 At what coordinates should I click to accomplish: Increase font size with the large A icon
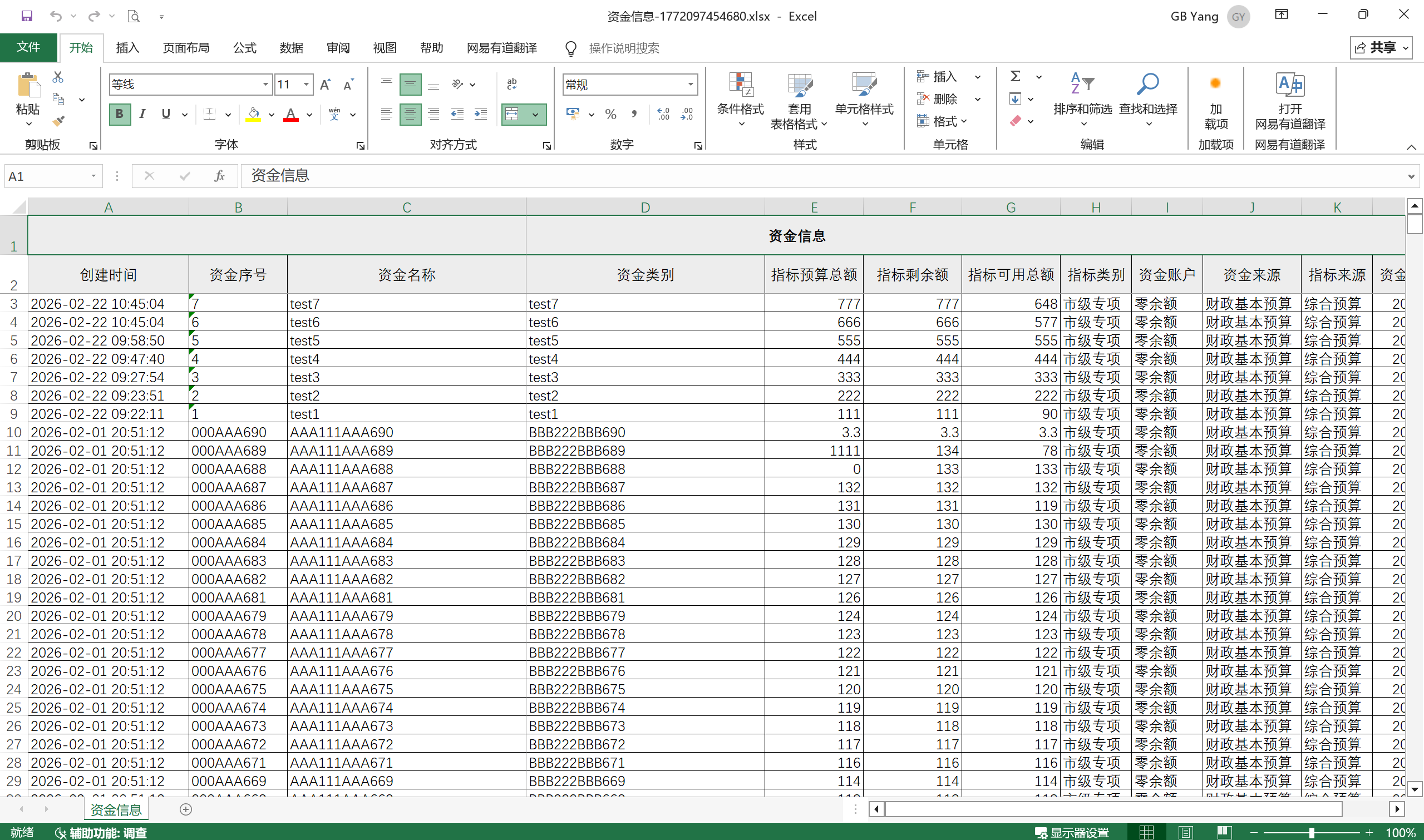326,85
